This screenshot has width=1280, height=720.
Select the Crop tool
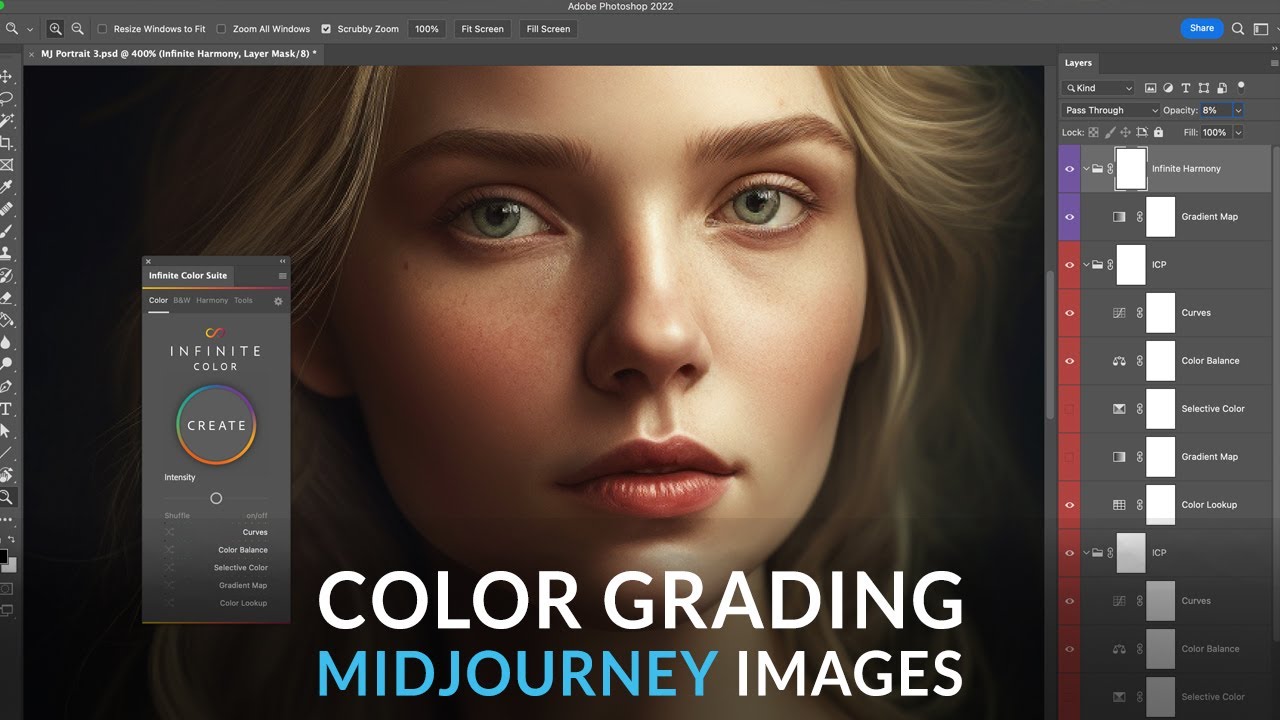pyautogui.click(x=6, y=143)
